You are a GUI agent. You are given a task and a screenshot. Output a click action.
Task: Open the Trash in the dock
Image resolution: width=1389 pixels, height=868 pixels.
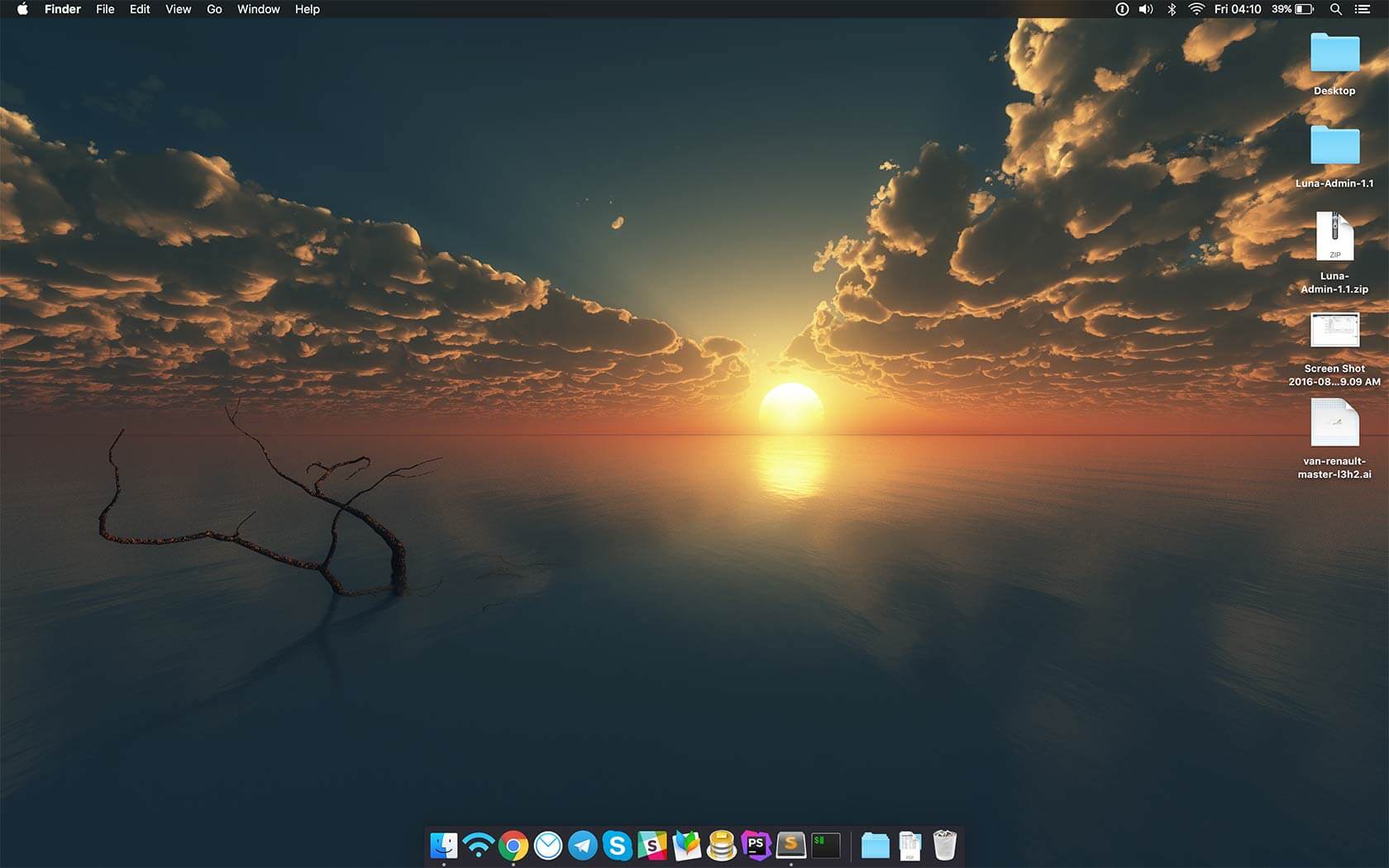coord(944,846)
